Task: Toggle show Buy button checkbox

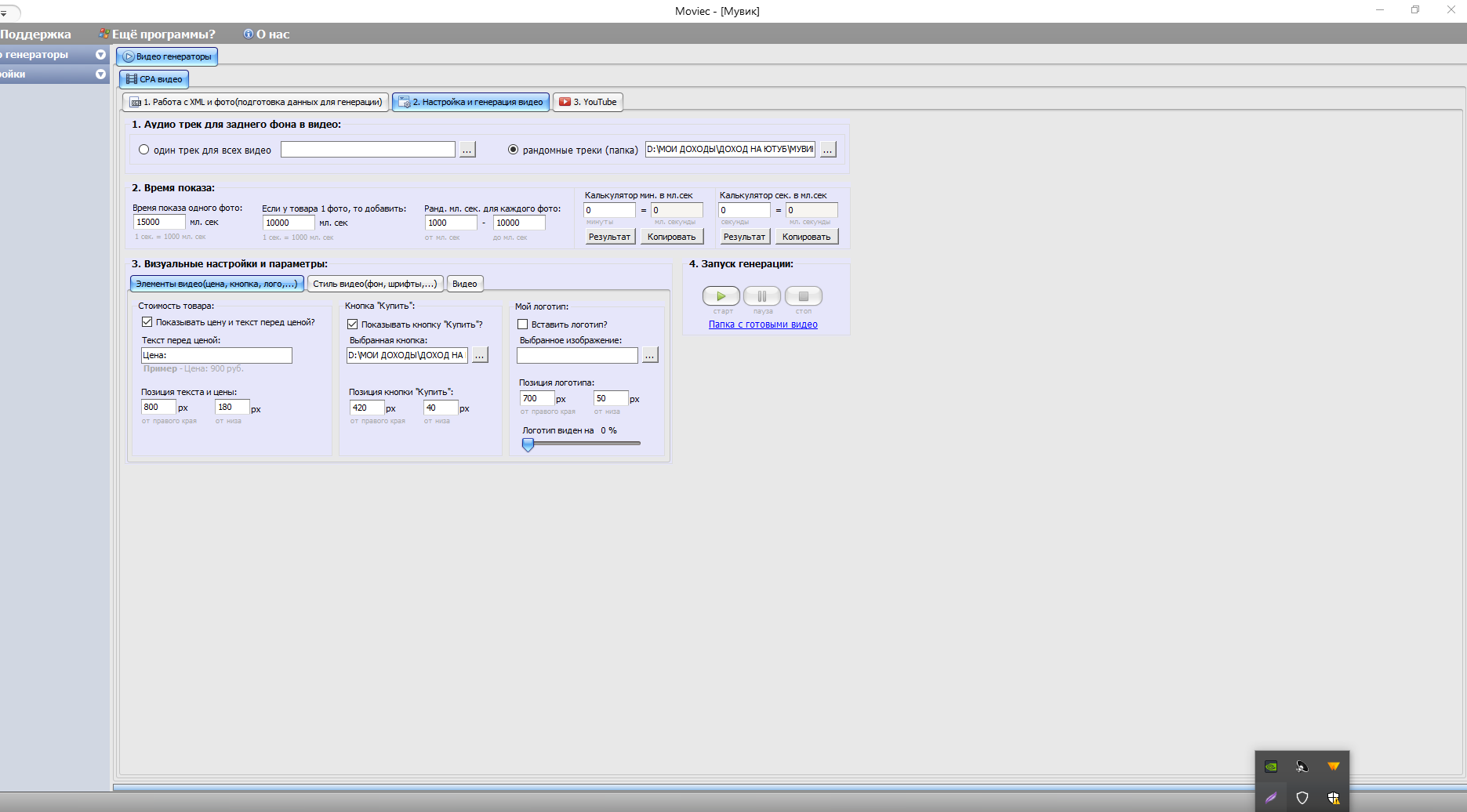Action: point(352,324)
